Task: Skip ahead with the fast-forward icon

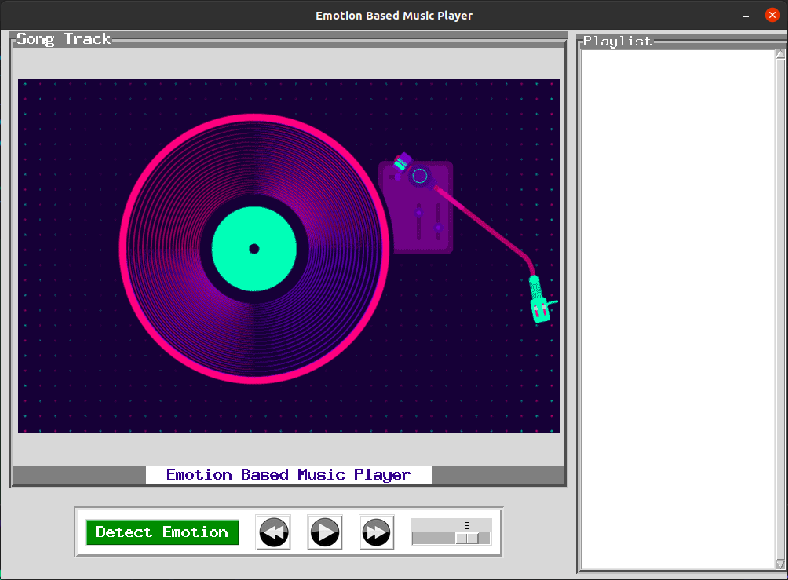Action: point(376,532)
